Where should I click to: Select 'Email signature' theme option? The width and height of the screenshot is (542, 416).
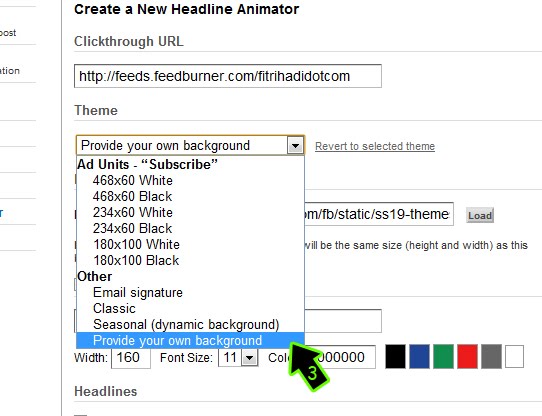coord(190,293)
